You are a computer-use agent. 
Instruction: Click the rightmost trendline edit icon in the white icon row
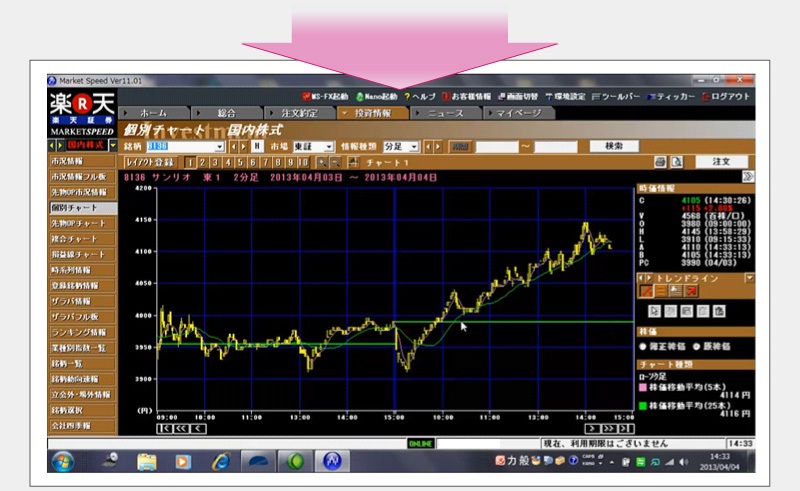pyautogui.click(x=719, y=311)
